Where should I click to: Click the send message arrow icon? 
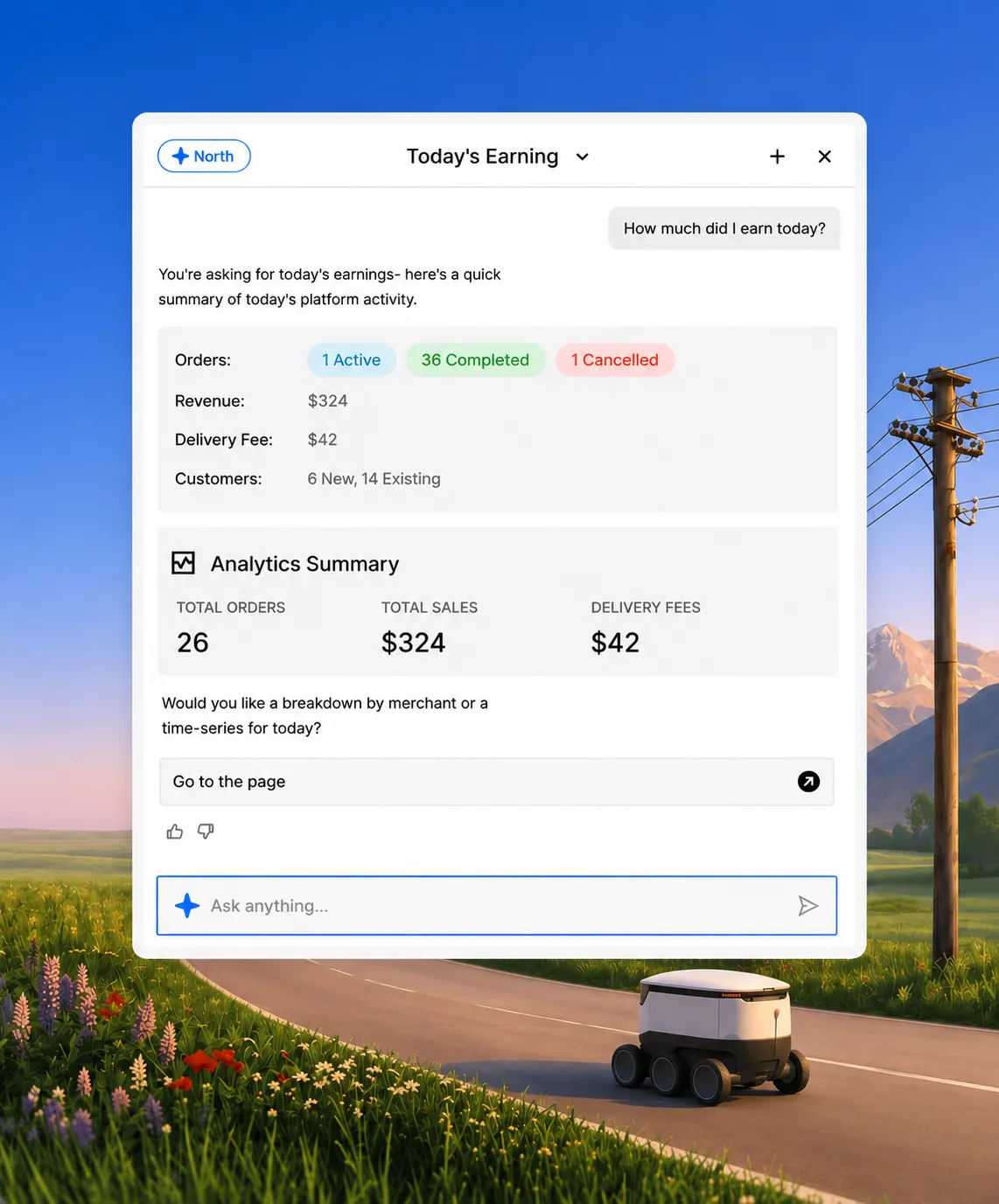[807, 906]
